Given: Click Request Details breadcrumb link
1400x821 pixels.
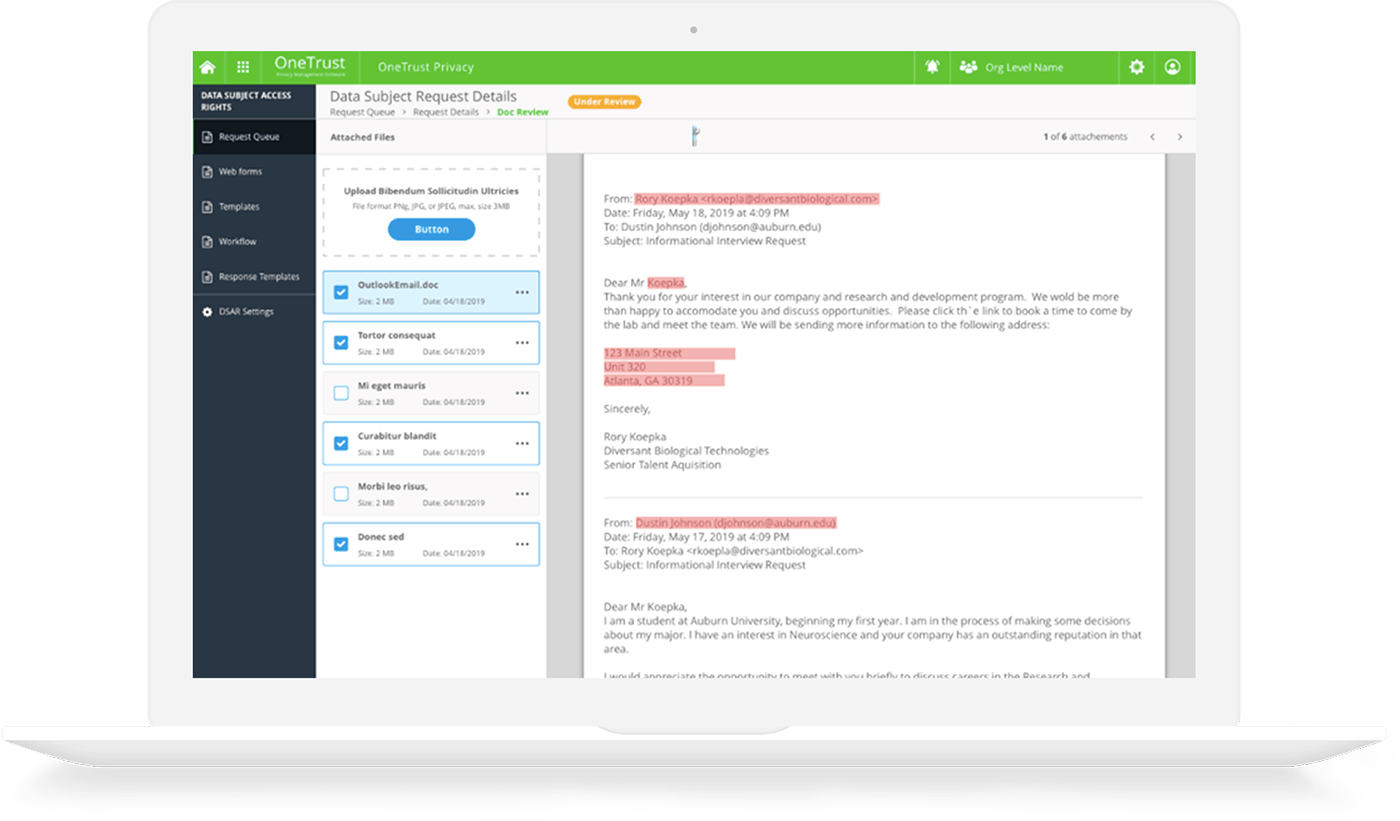Looking at the screenshot, I should point(445,112).
